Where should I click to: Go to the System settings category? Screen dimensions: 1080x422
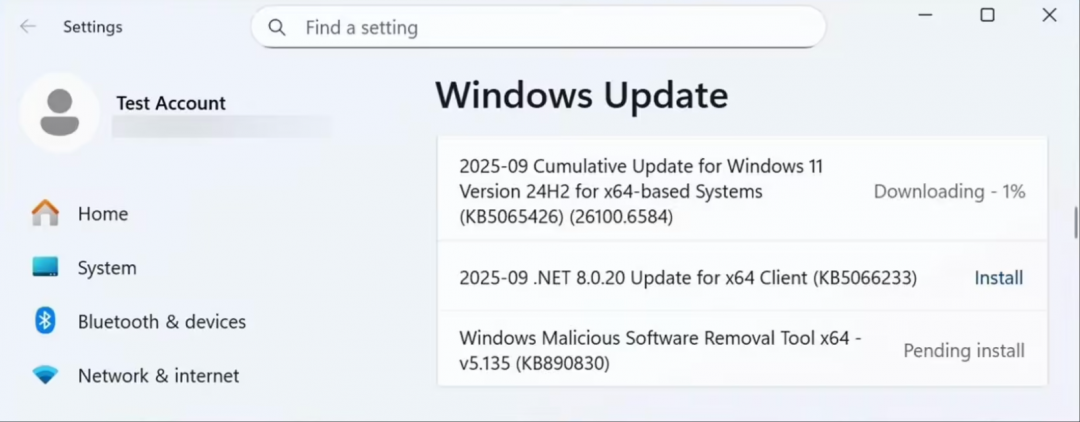pyautogui.click(x=107, y=268)
